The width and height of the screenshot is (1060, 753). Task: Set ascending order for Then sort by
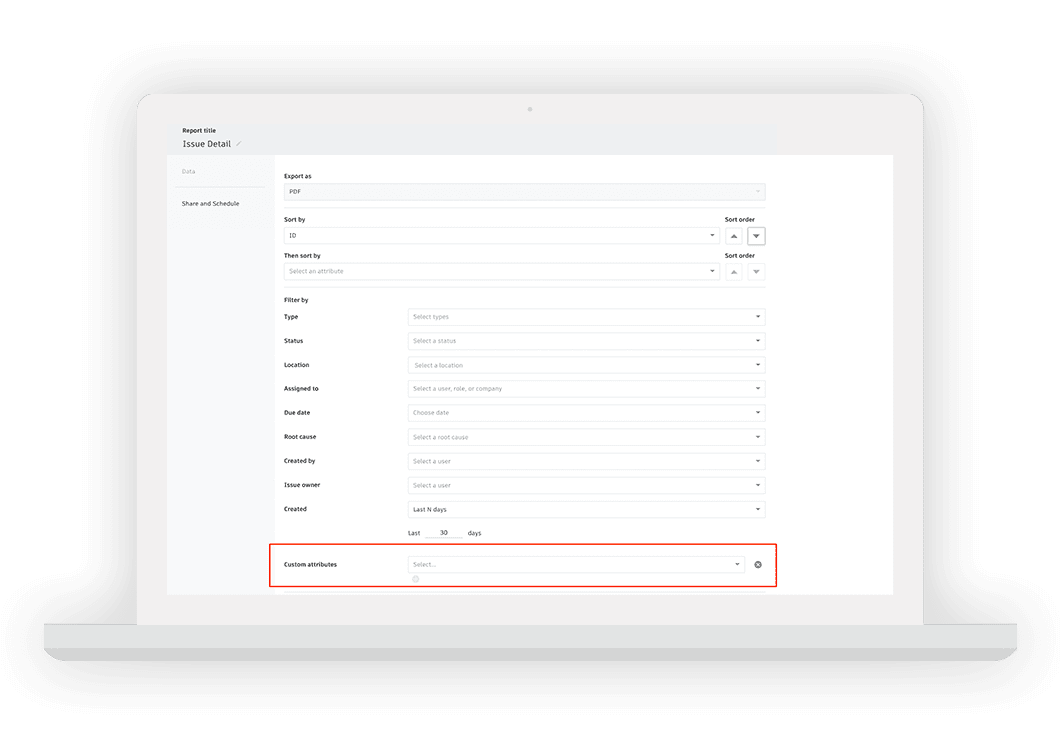click(x=733, y=272)
